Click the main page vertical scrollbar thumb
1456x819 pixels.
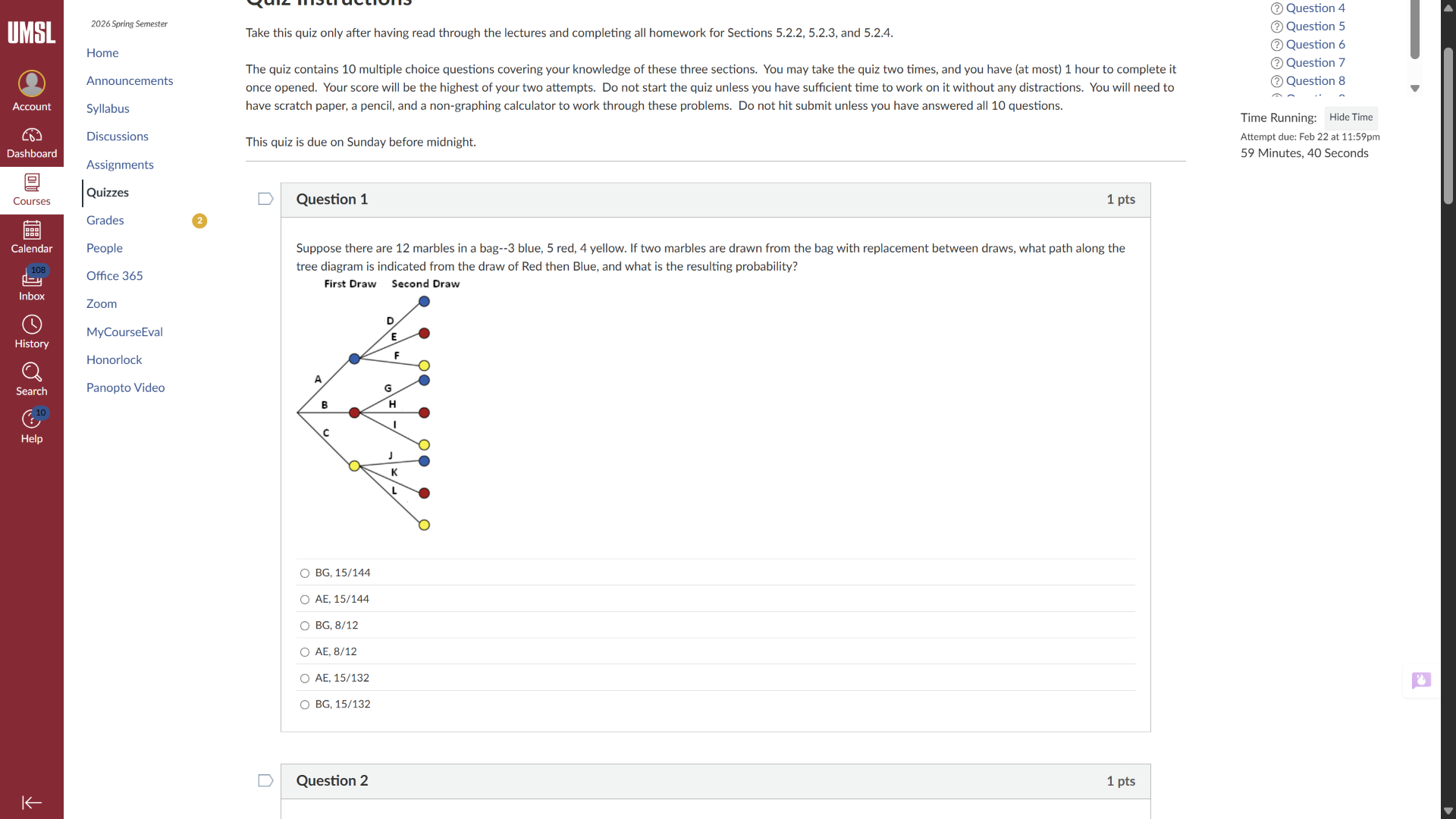(1448, 125)
